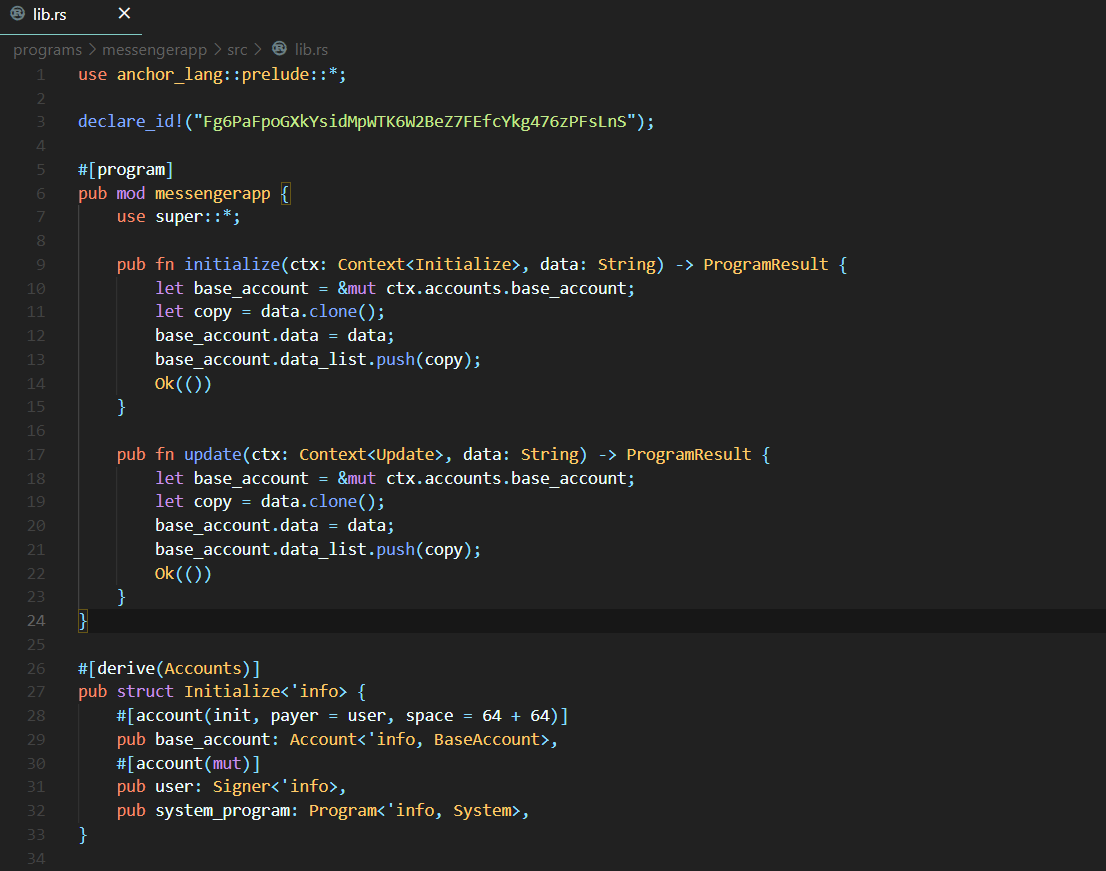This screenshot has width=1106, height=871.
Task: Click the messengerapp module name
Action: [x=212, y=194]
